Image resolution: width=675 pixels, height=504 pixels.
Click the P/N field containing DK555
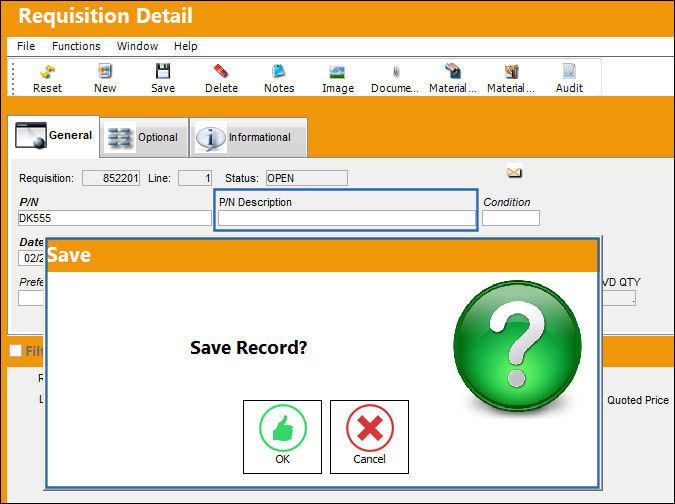[115, 218]
